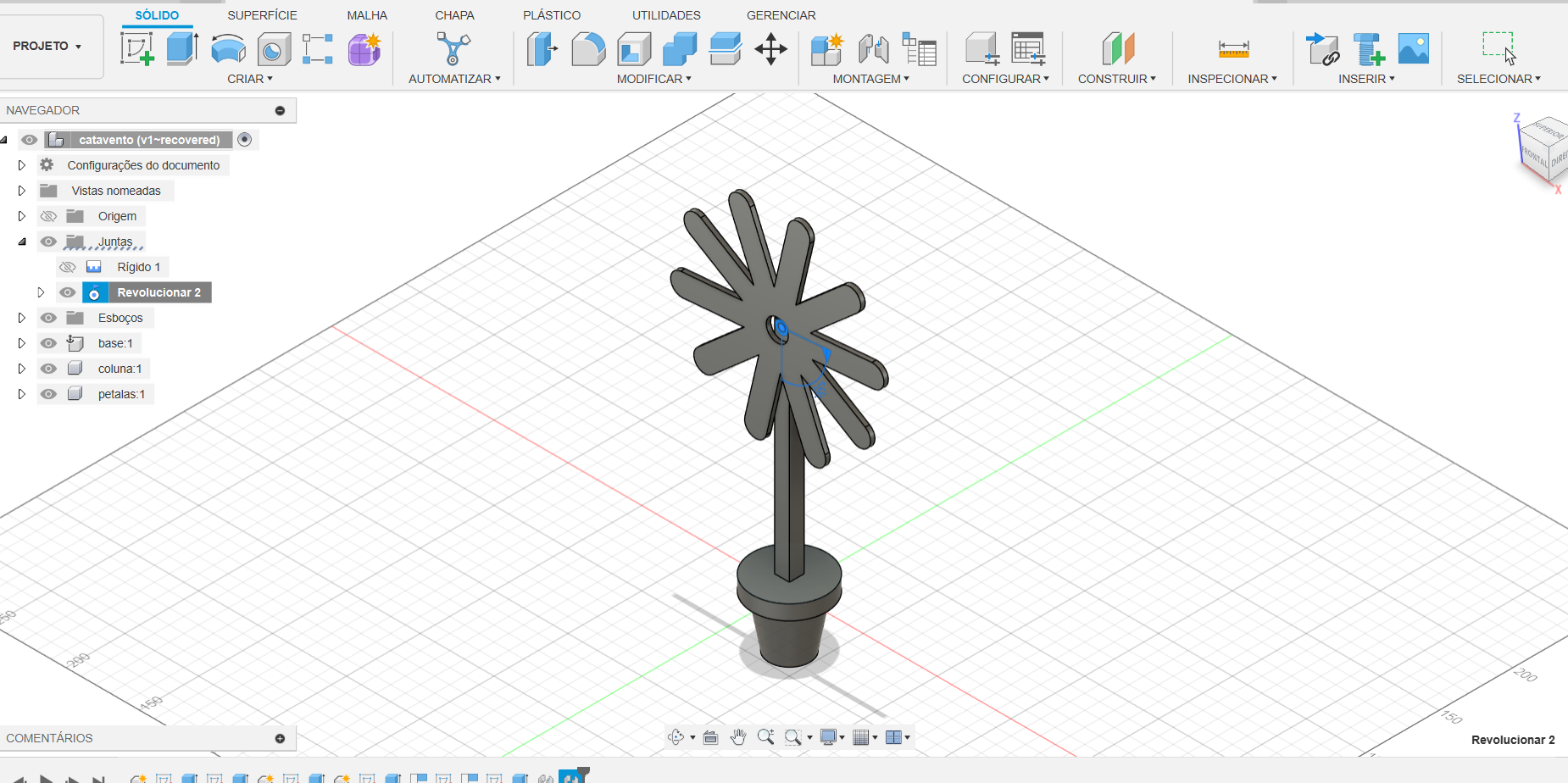Viewport: 1568px width, 783px height.
Task: Click the Measure ruler icon
Action: coord(1233,49)
